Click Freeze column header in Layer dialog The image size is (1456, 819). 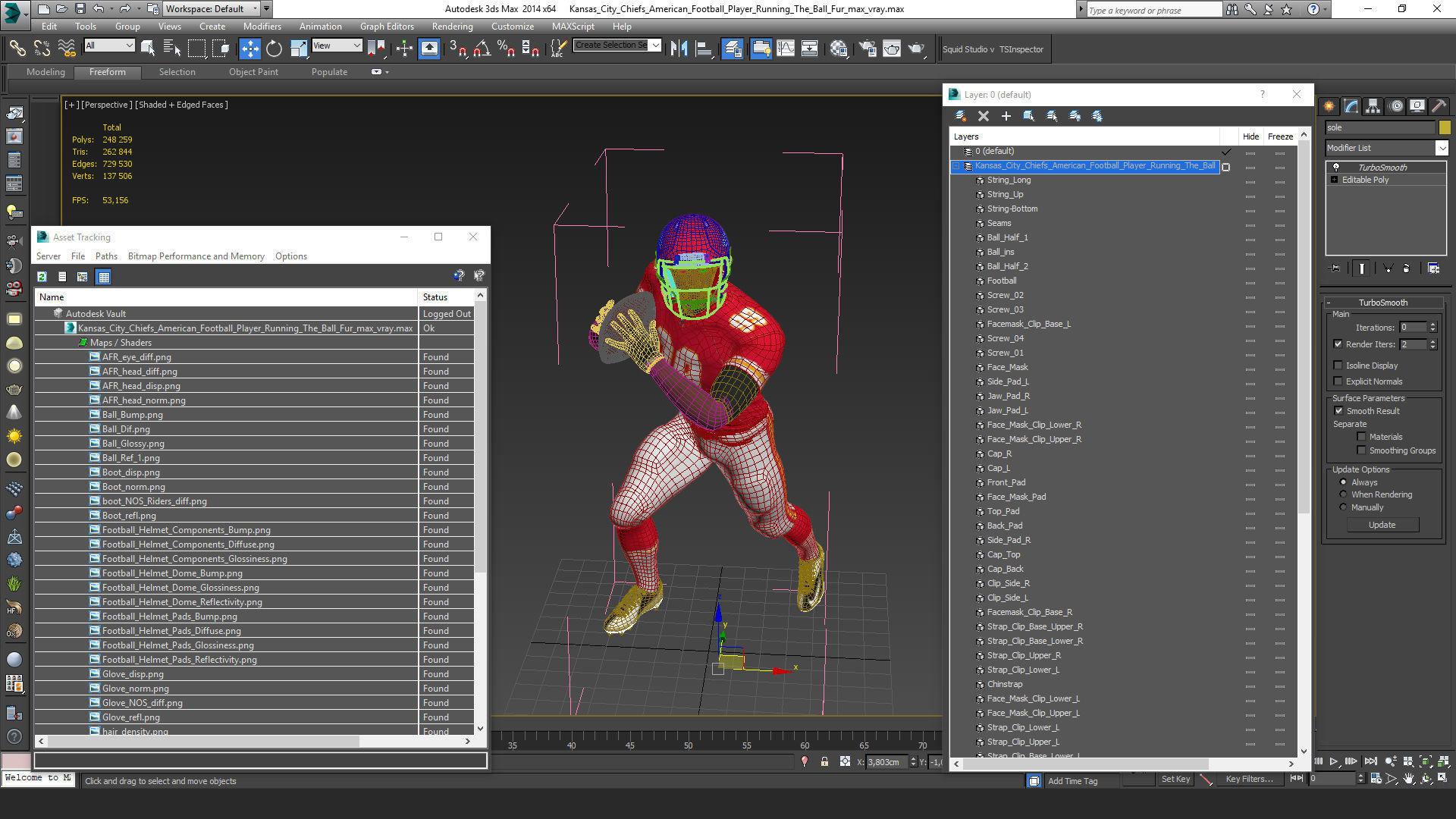tap(1280, 136)
